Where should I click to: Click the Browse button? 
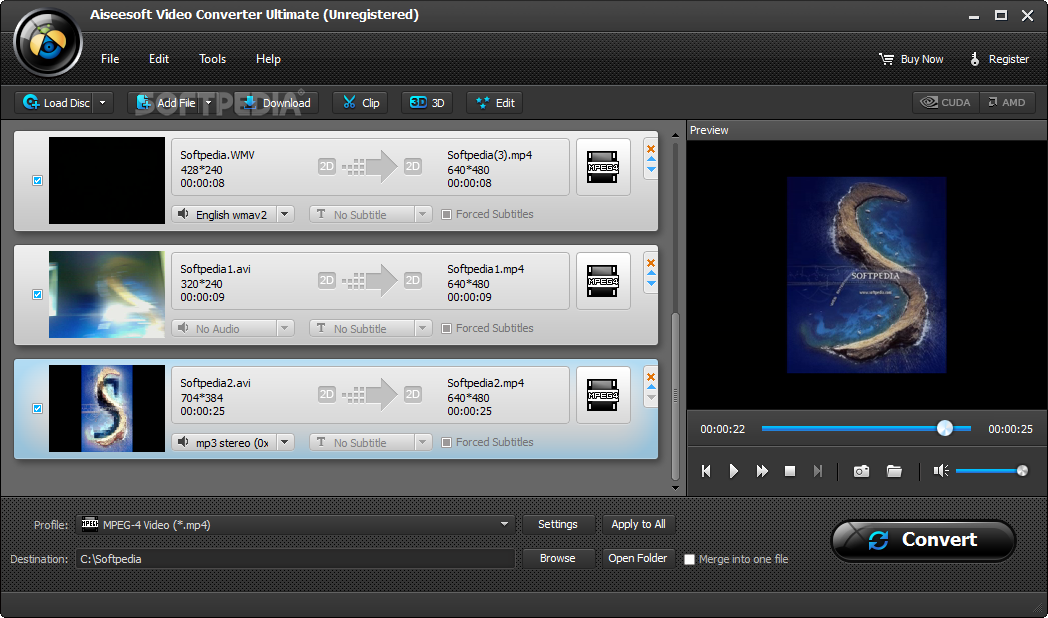click(x=558, y=559)
